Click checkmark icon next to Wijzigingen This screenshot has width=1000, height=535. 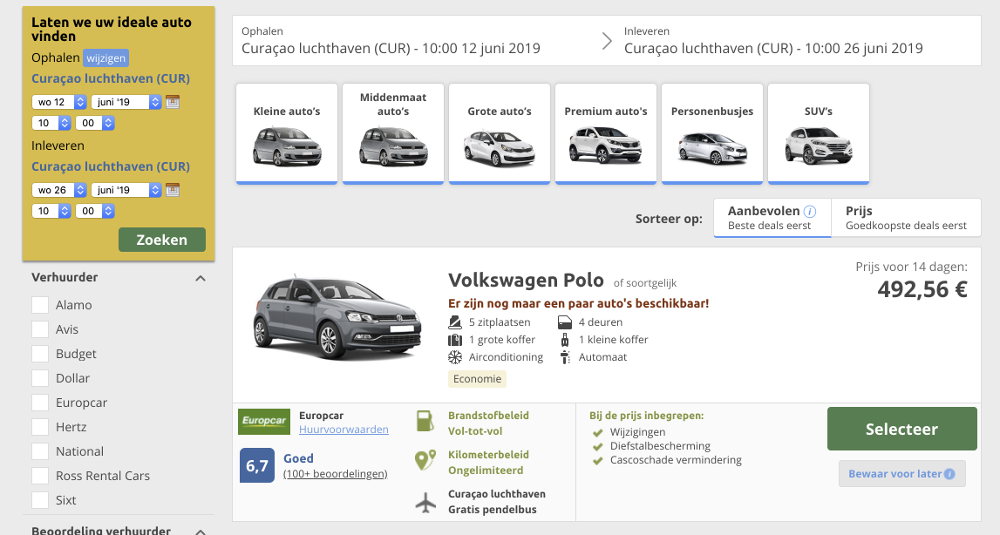[x=598, y=432]
